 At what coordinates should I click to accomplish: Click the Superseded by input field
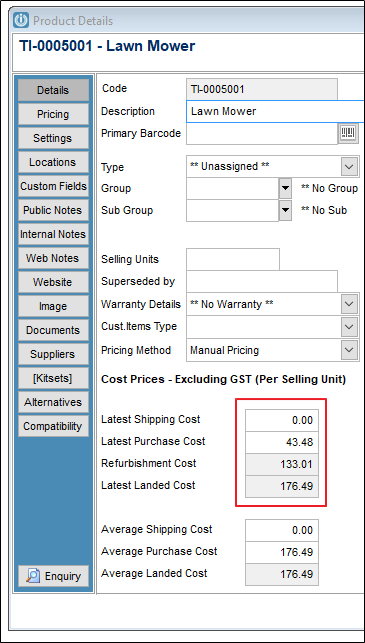click(262, 281)
